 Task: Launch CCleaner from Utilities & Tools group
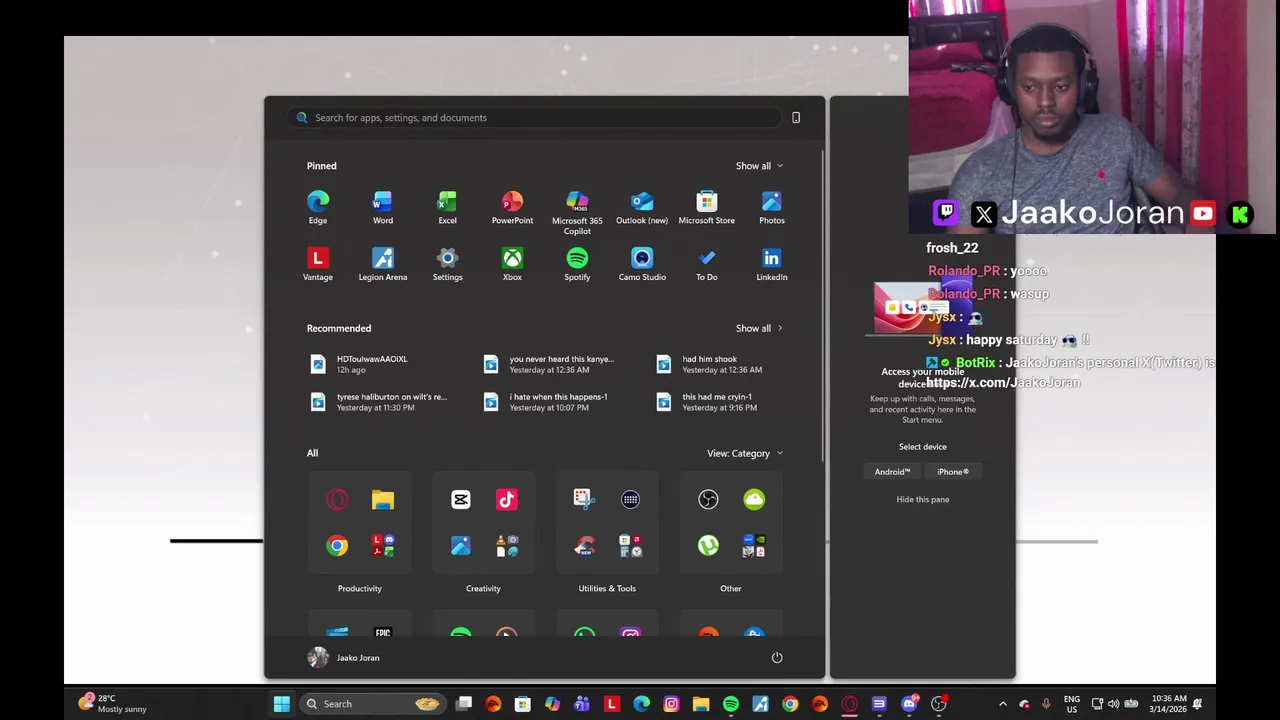coord(584,545)
